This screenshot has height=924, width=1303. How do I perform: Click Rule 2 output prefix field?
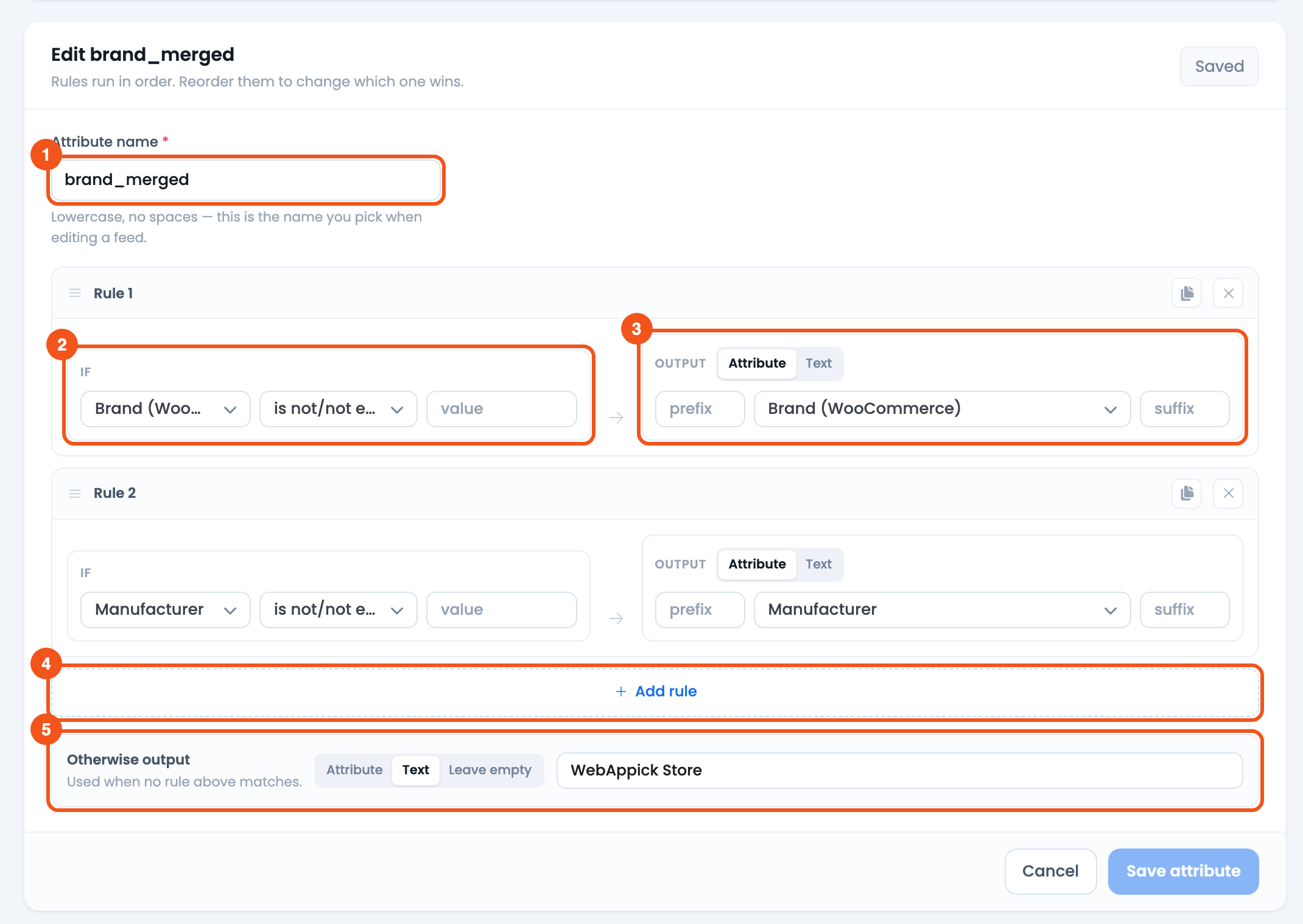click(x=700, y=610)
